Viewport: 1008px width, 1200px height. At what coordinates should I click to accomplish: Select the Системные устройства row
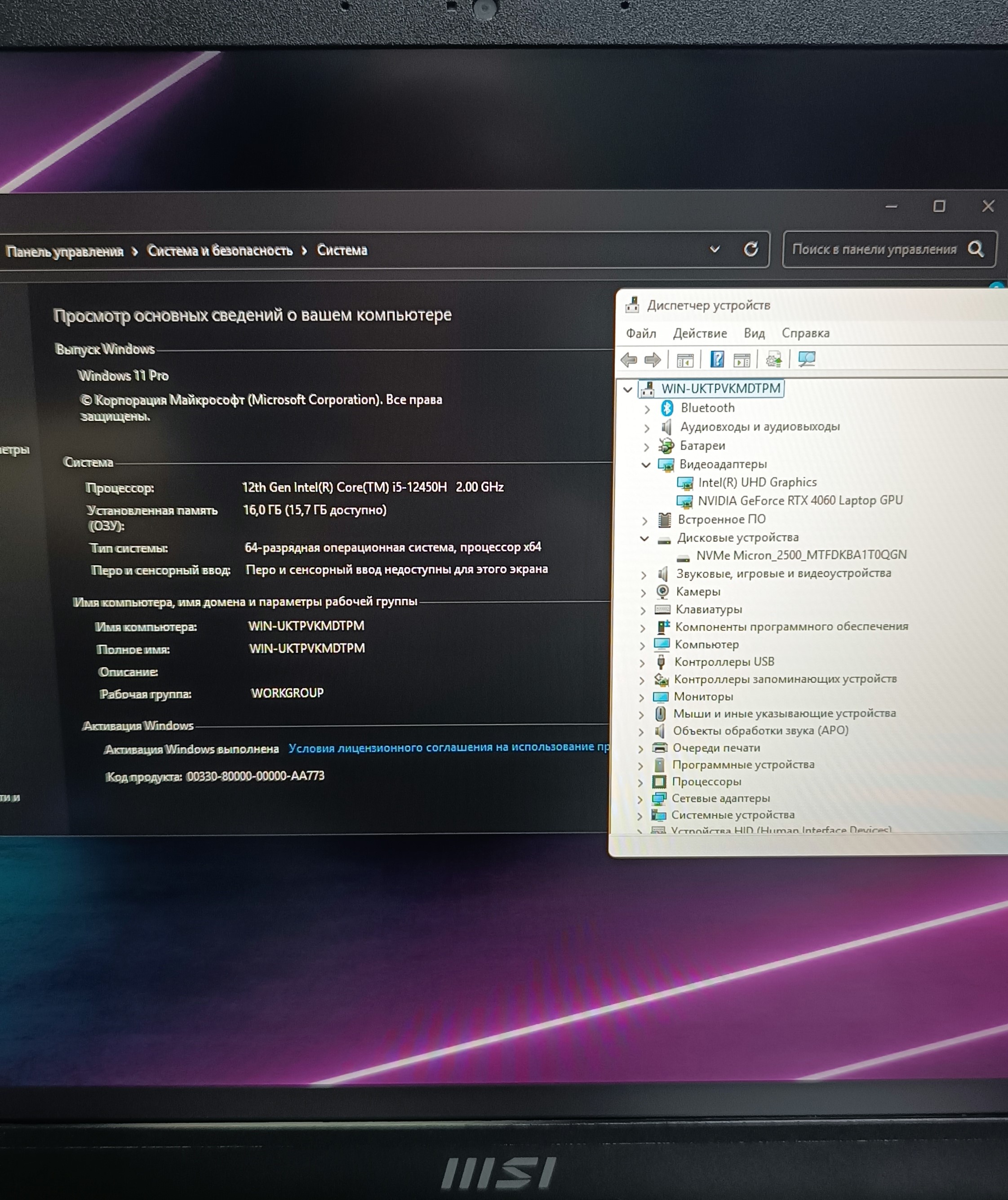[733, 815]
